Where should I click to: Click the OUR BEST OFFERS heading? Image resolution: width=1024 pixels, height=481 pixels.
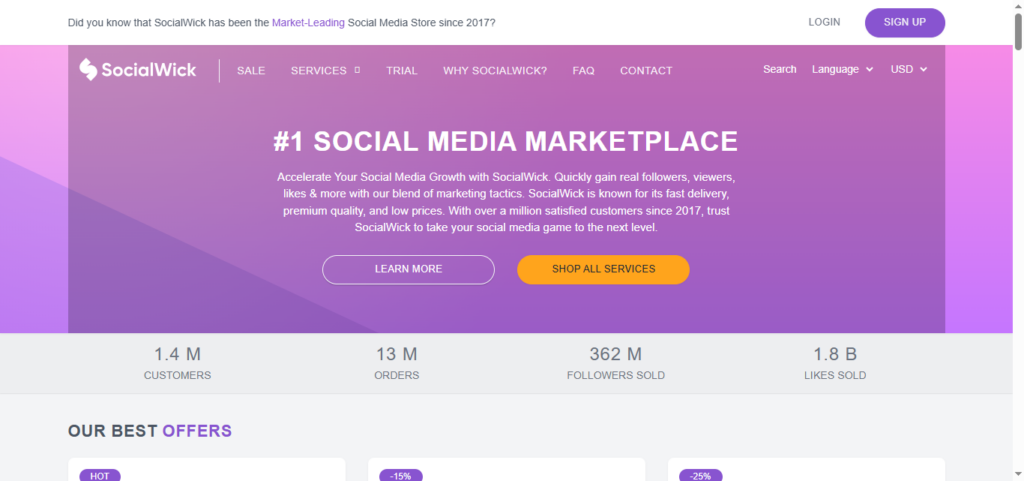click(150, 431)
